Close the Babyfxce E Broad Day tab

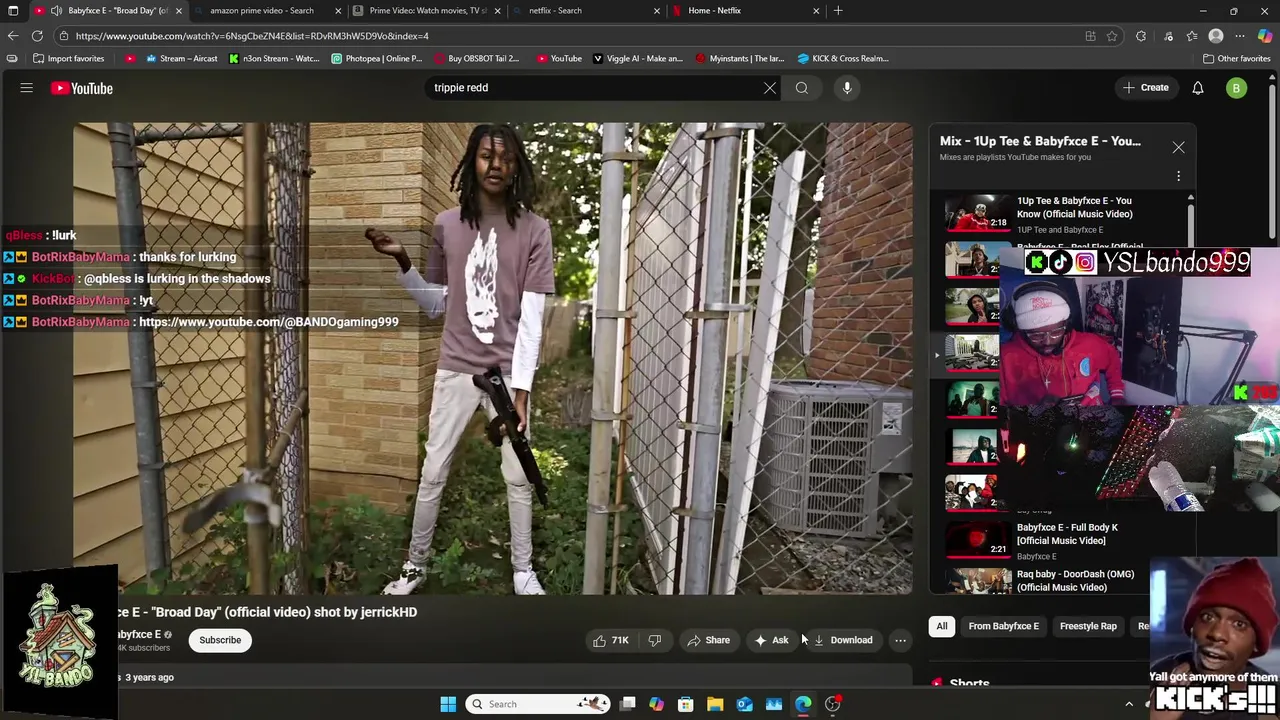(x=179, y=11)
